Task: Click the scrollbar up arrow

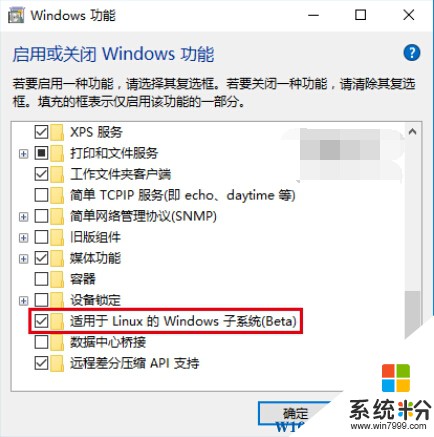Action: tap(413, 132)
